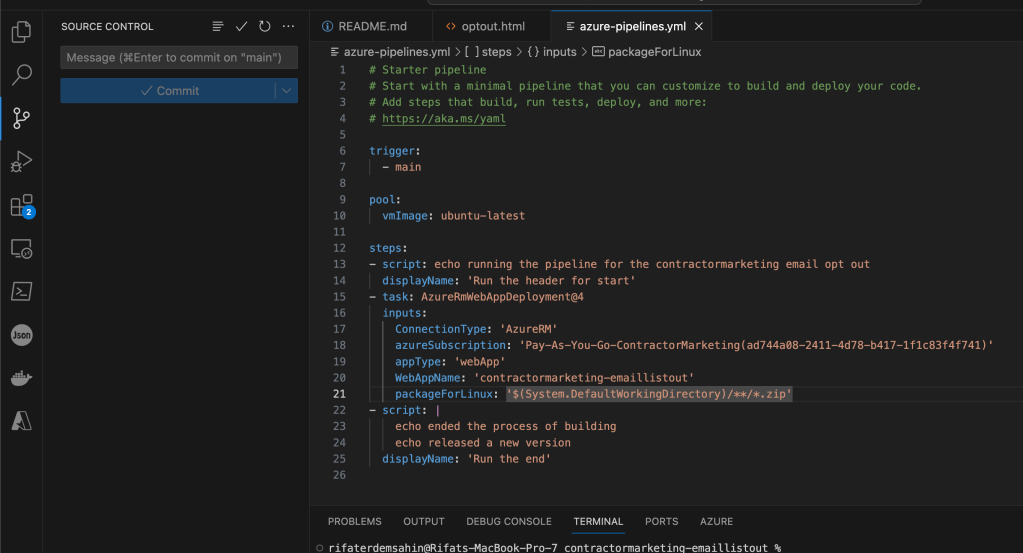Open Remote Explorer icon
Image resolution: width=1023 pixels, height=553 pixels.
pos(22,248)
